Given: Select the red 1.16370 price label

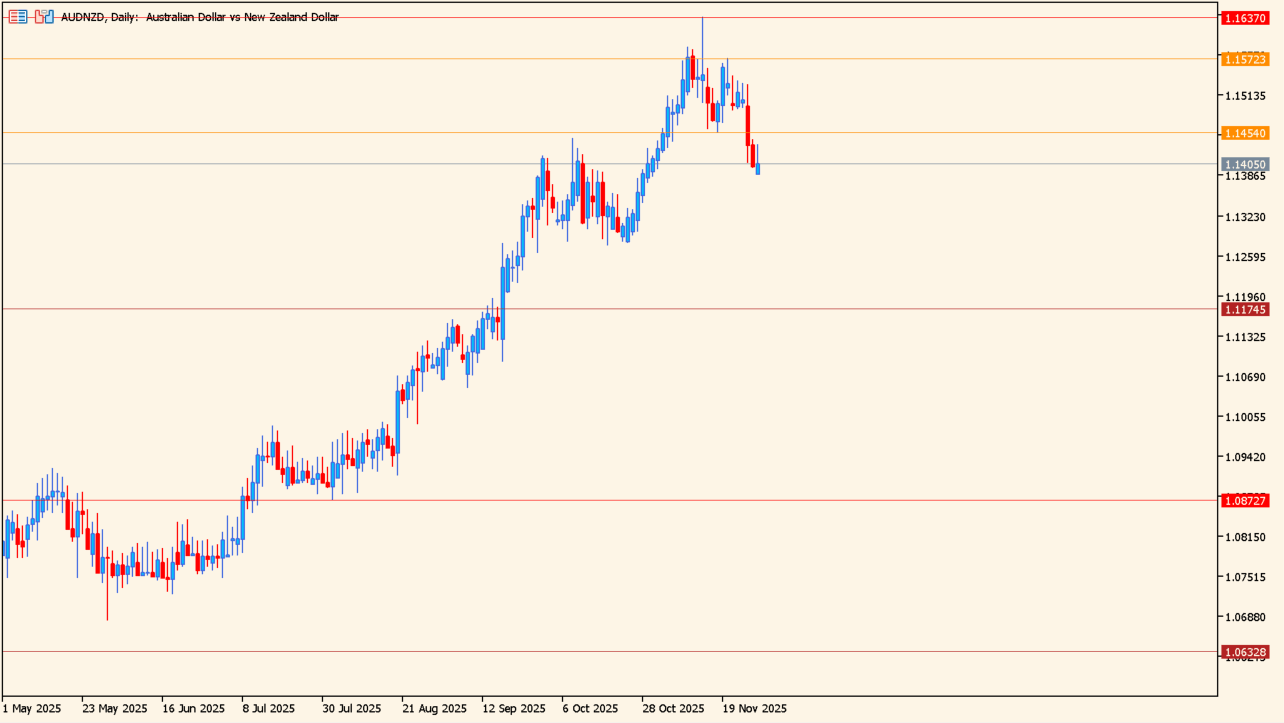Looking at the screenshot, I should point(1246,18).
